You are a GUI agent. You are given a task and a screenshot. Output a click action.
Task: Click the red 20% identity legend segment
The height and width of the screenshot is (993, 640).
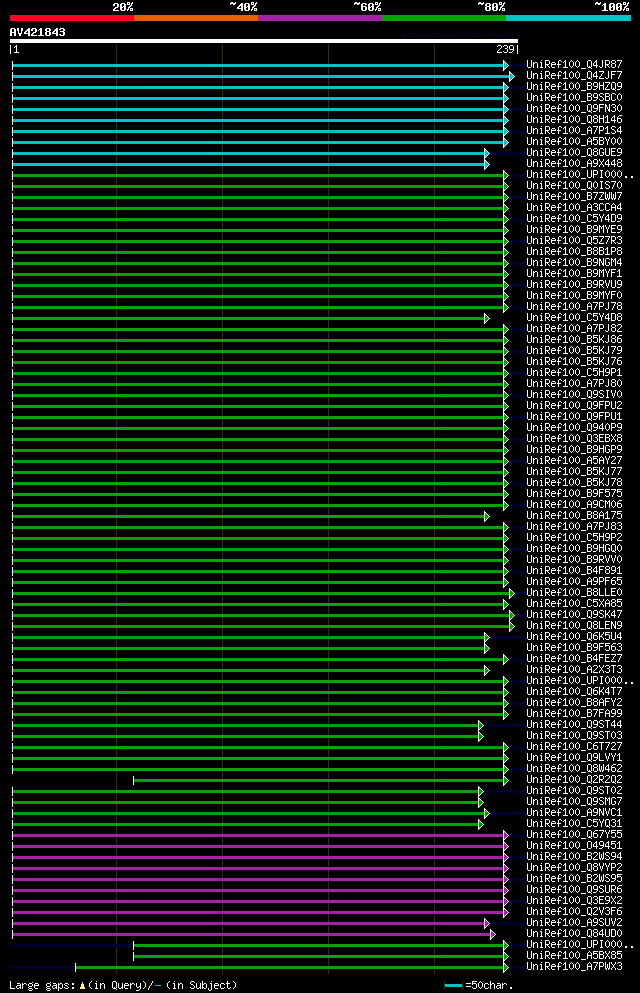pyautogui.click(x=72, y=18)
